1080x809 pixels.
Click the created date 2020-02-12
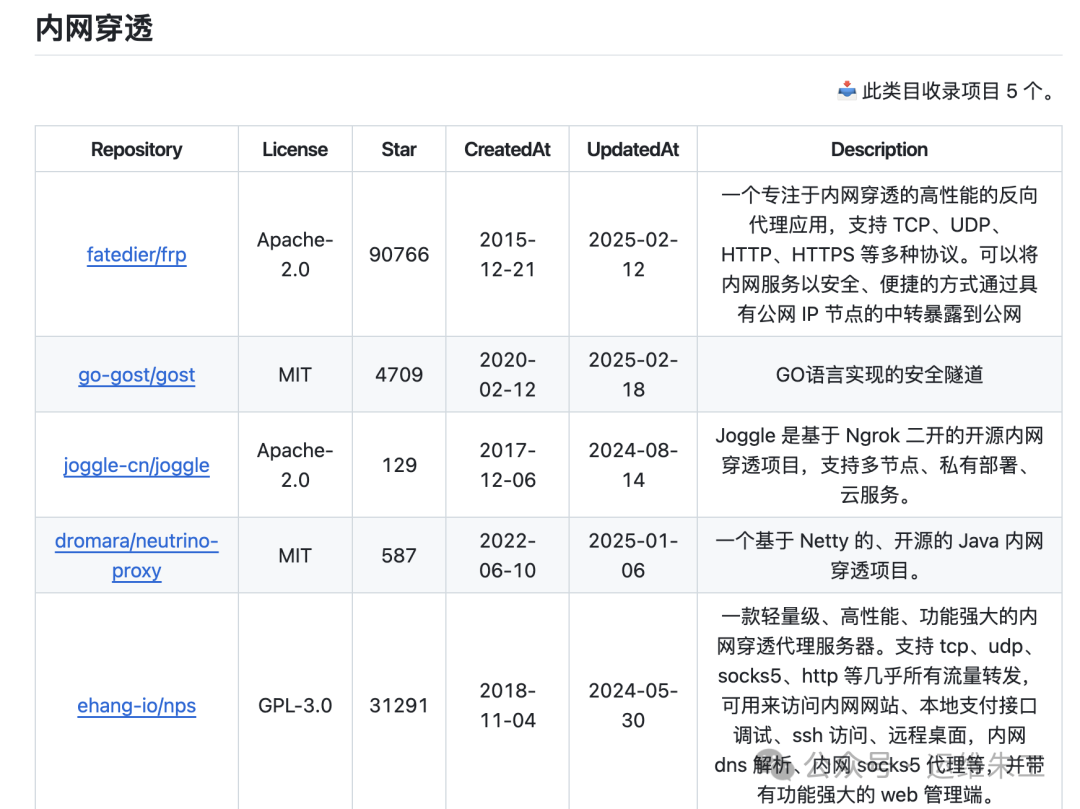pos(507,375)
